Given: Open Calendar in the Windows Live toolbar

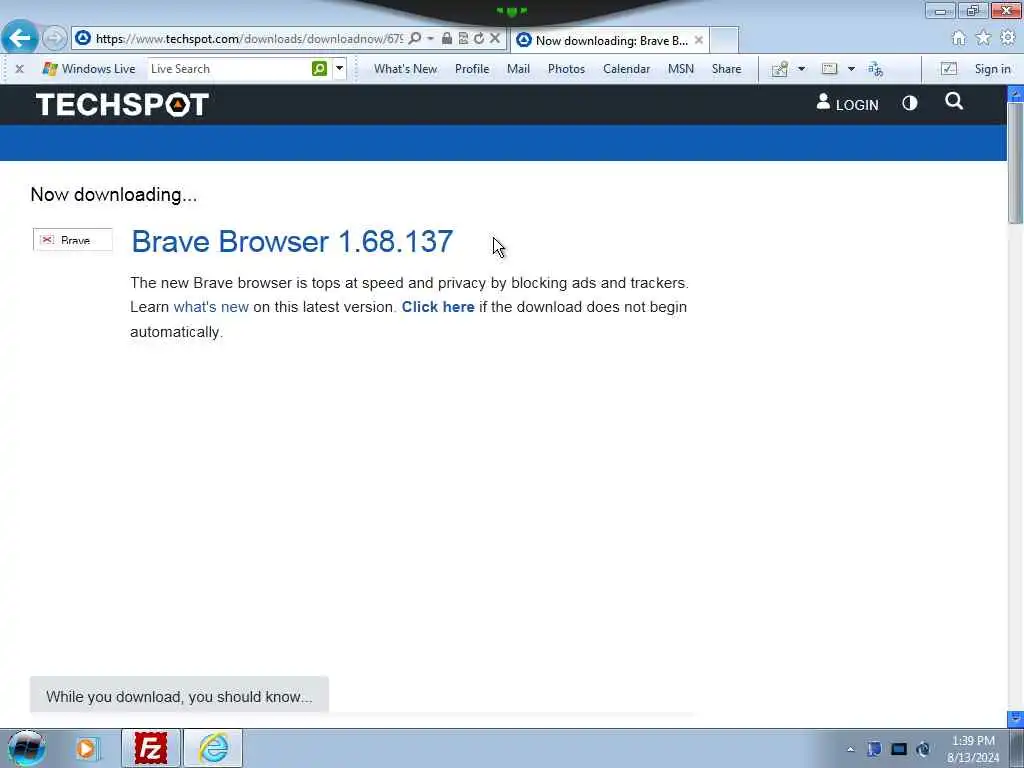Looking at the screenshot, I should [x=626, y=69].
